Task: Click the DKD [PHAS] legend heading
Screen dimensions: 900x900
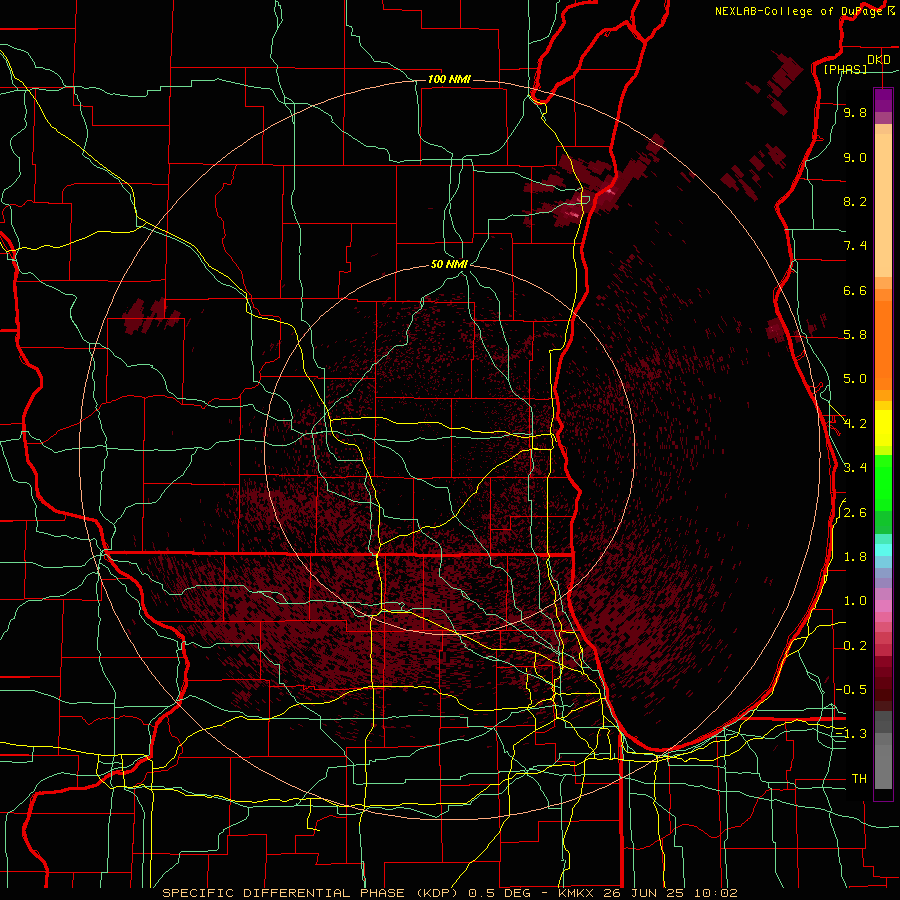Action: coord(857,64)
